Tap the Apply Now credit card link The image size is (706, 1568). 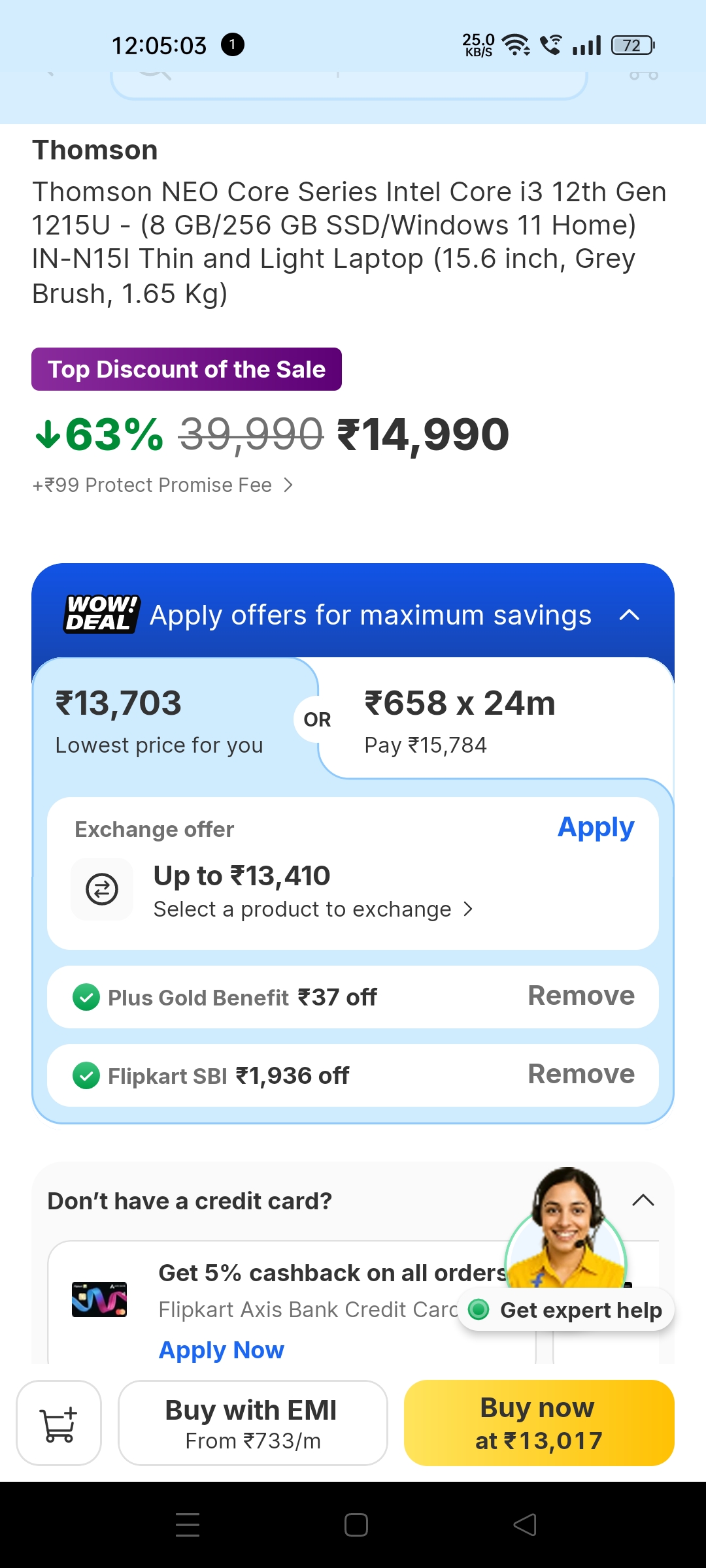point(222,1350)
